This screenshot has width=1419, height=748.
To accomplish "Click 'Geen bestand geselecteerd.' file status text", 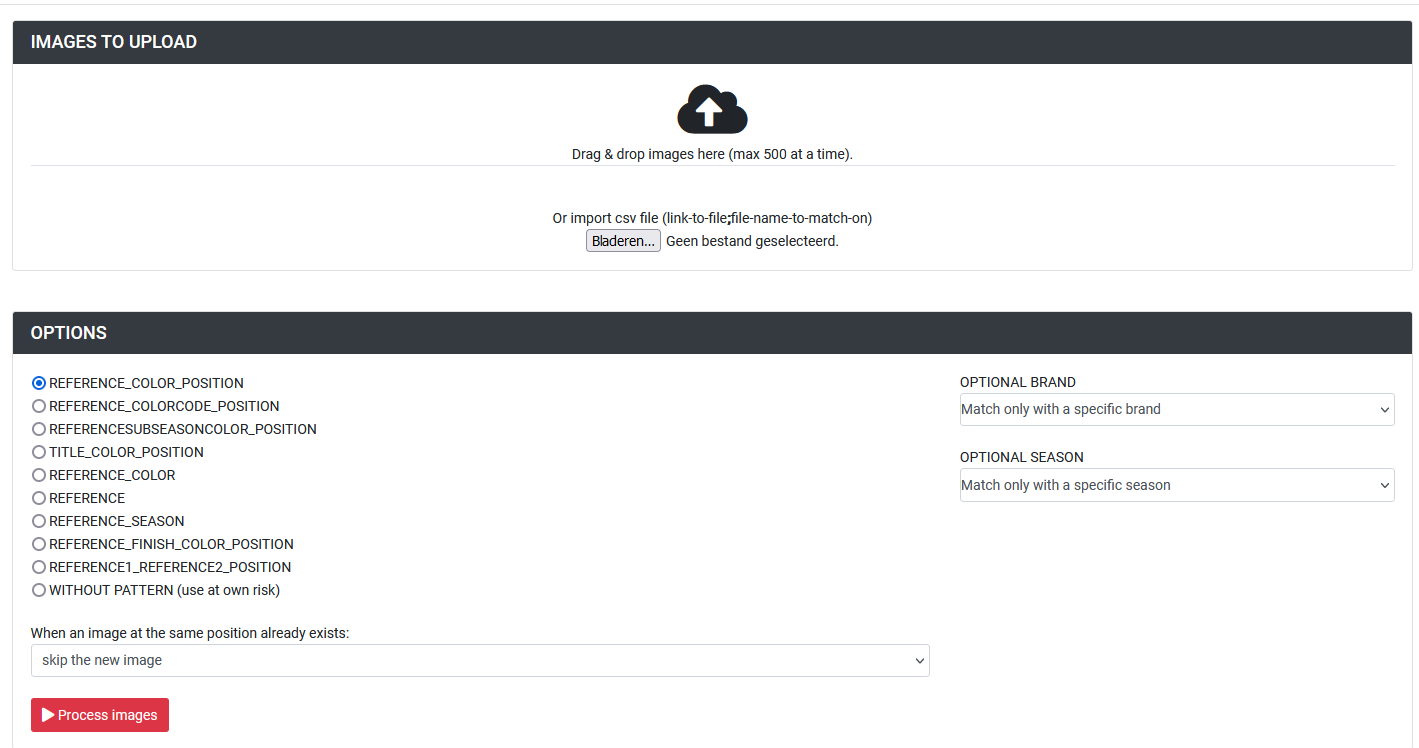I will pos(752,241).
